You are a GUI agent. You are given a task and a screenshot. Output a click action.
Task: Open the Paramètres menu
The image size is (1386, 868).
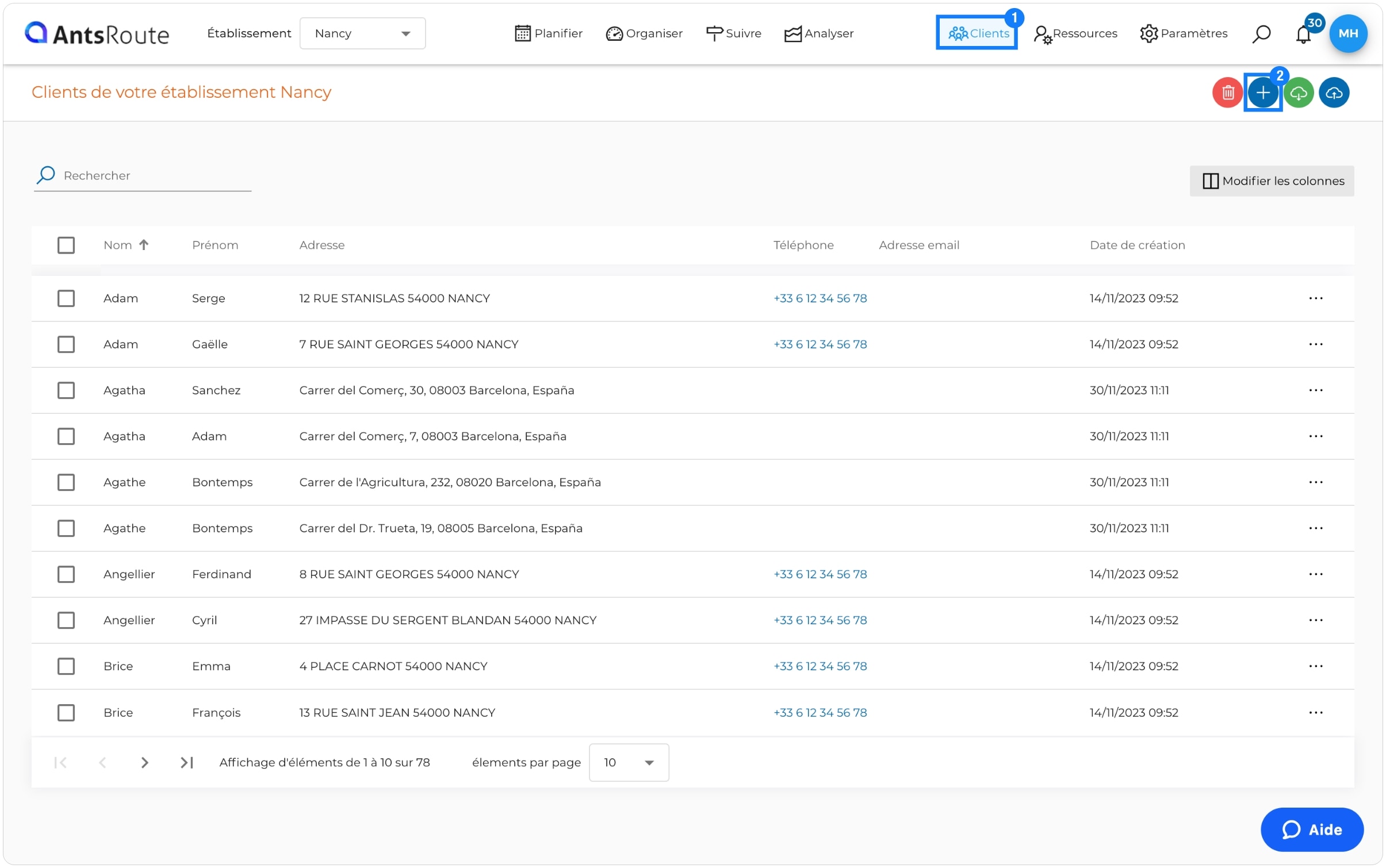coord(1183,33)
